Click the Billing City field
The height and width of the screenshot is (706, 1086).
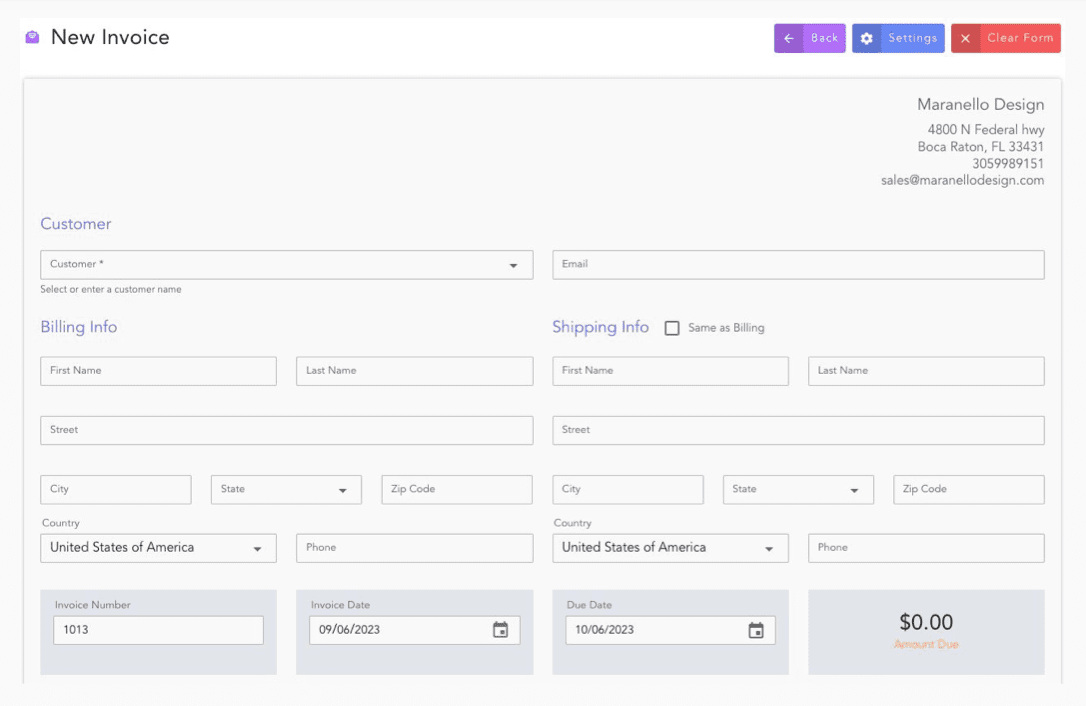point(116,490)
